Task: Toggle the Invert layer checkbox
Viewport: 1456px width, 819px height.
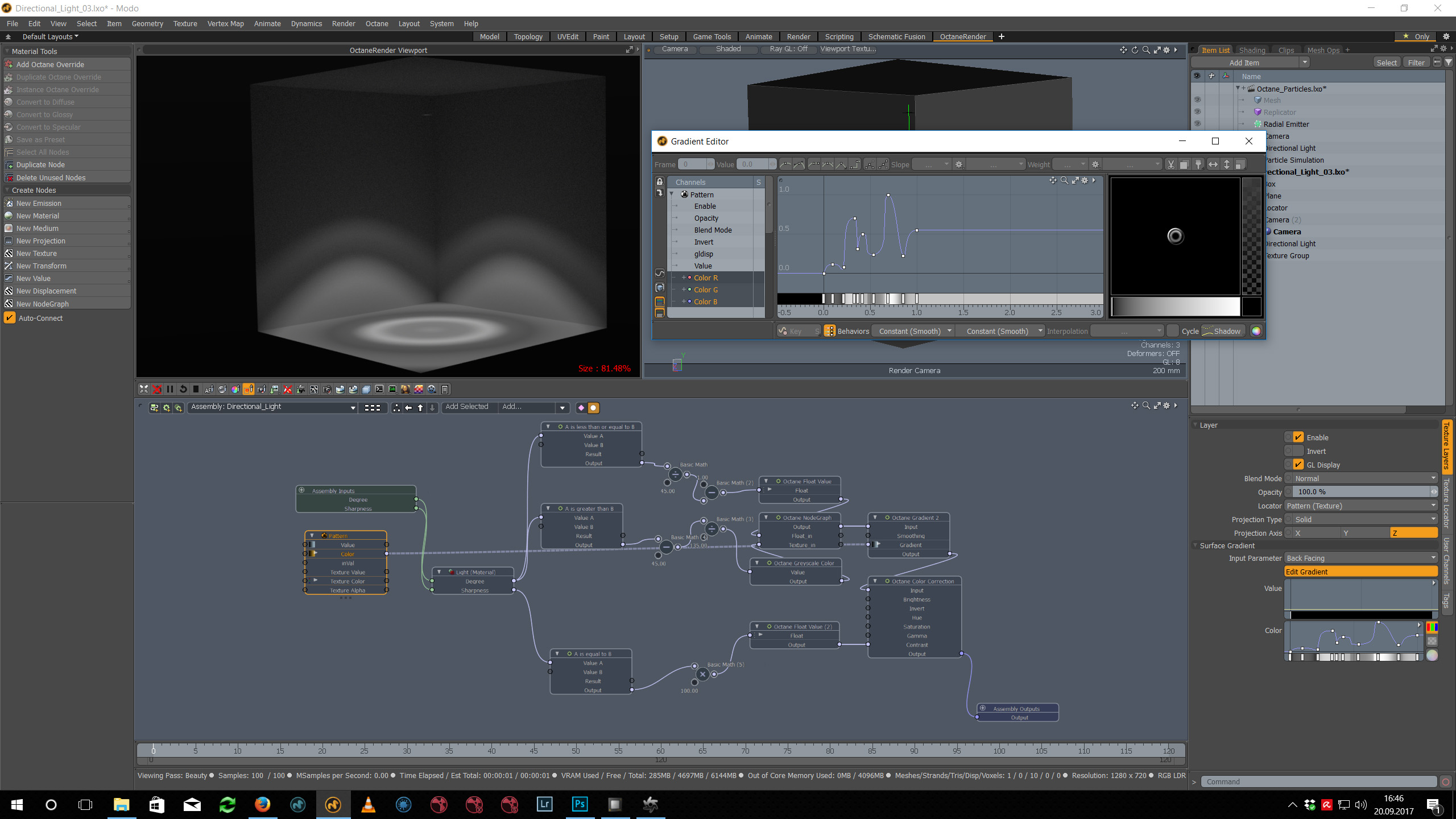Action: (x=1298, y=451)
